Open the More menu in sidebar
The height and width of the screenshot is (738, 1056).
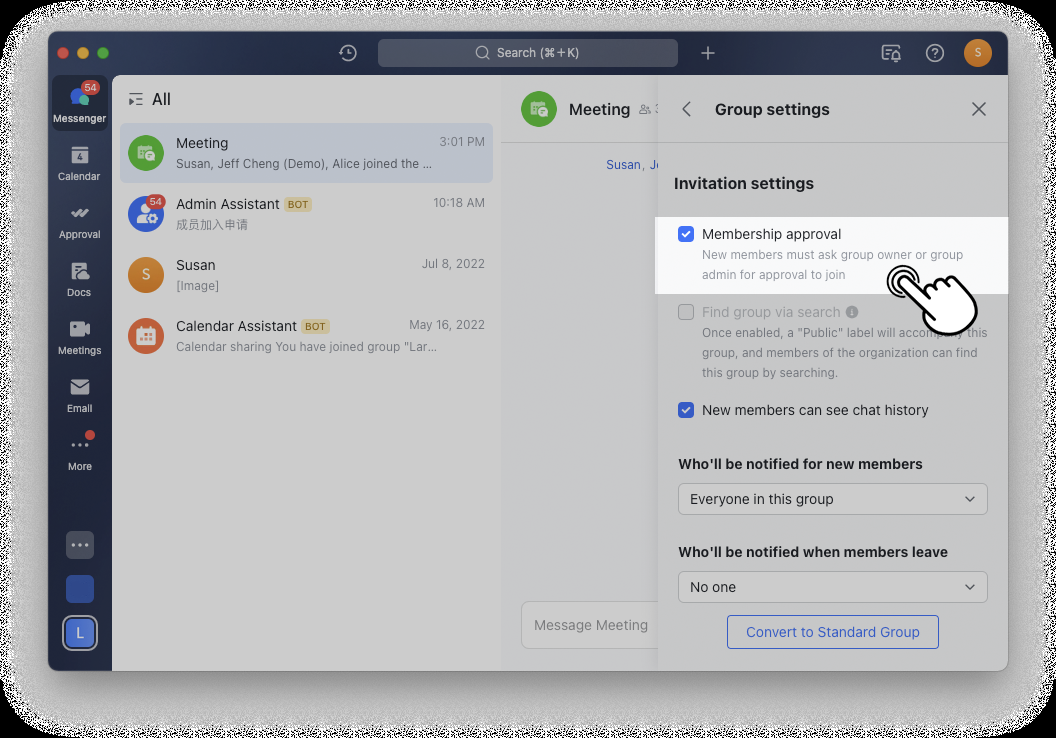pyautogui.click(x=79, y=452)
